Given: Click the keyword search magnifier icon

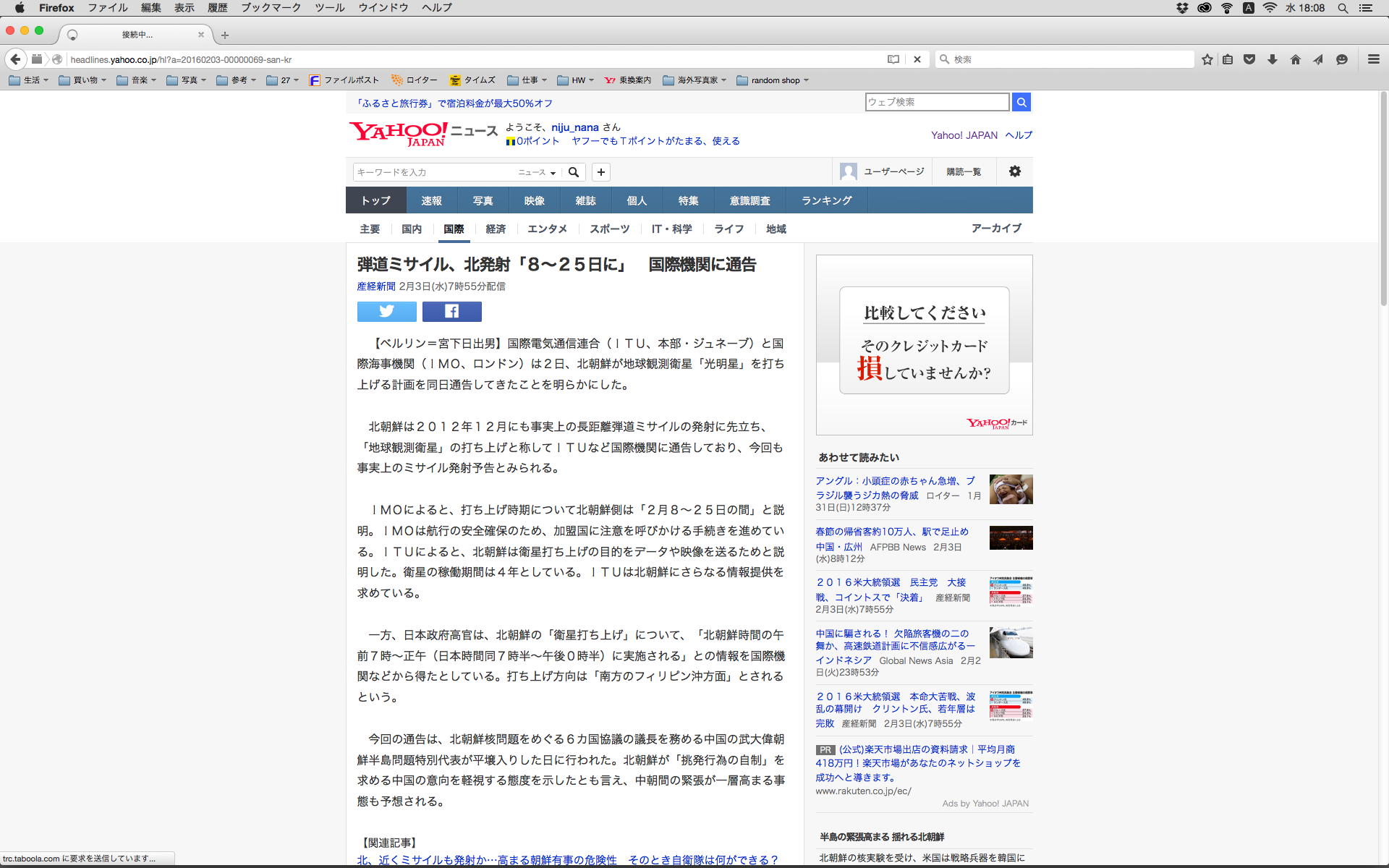Looking at the screenshot, I should click(574, 172).
